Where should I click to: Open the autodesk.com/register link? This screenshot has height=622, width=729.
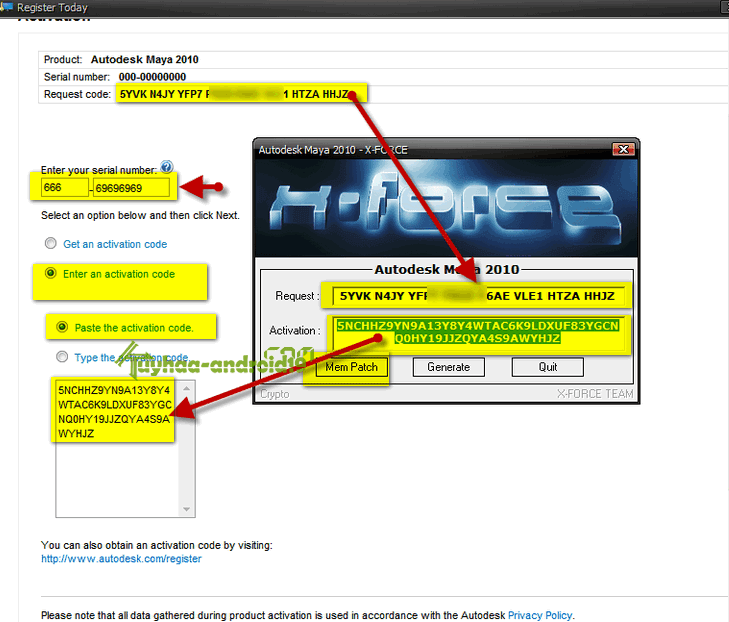click(x=121, y=559)
